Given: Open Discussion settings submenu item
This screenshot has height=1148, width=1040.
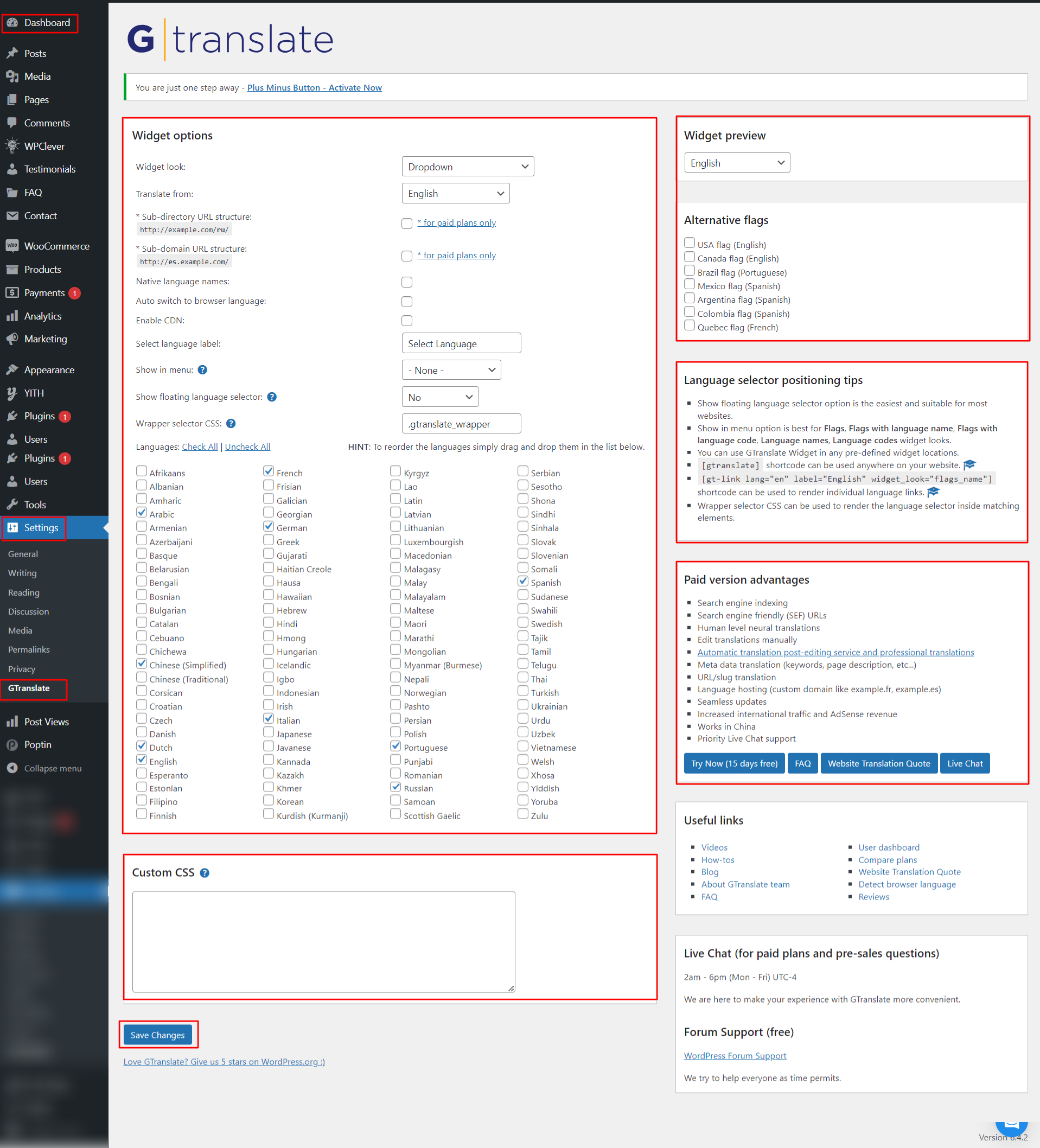Looking at the screenshot, I should coord(28,611).
